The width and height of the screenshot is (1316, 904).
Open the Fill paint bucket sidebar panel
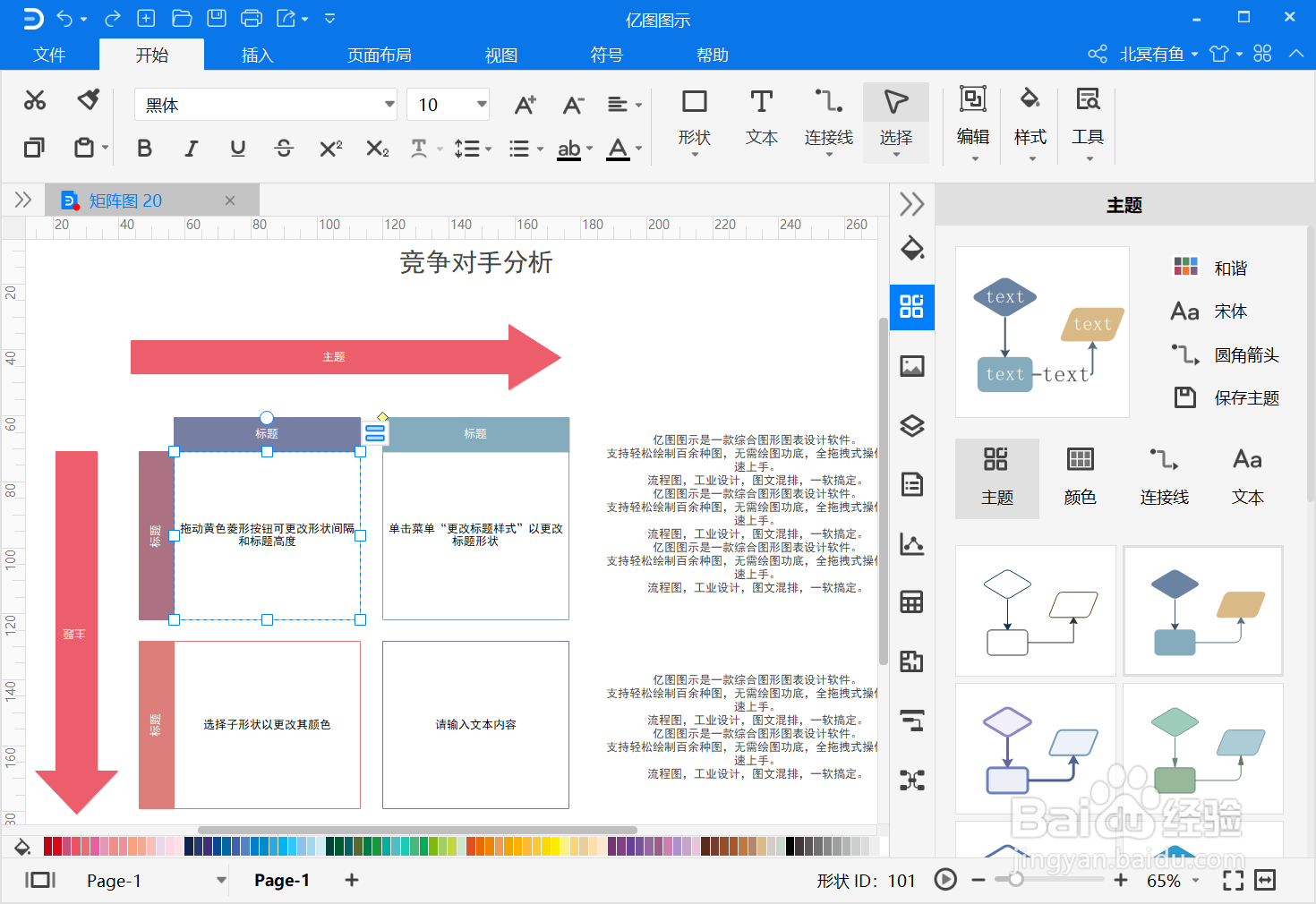911,248
